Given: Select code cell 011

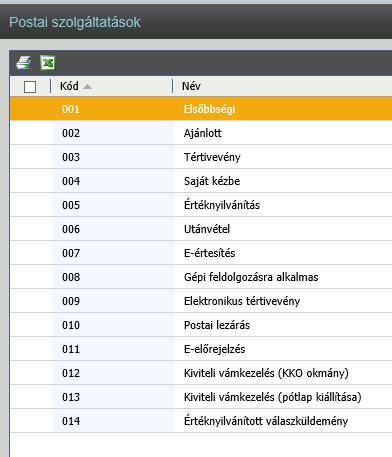Looking at the screenshot, I should (71, 349).
